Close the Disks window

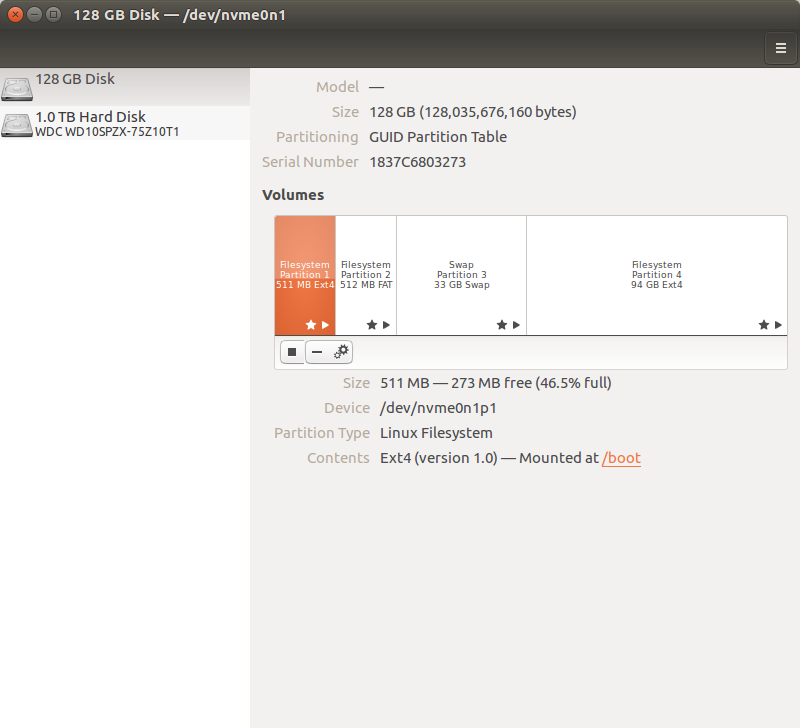tap(15, 14)
